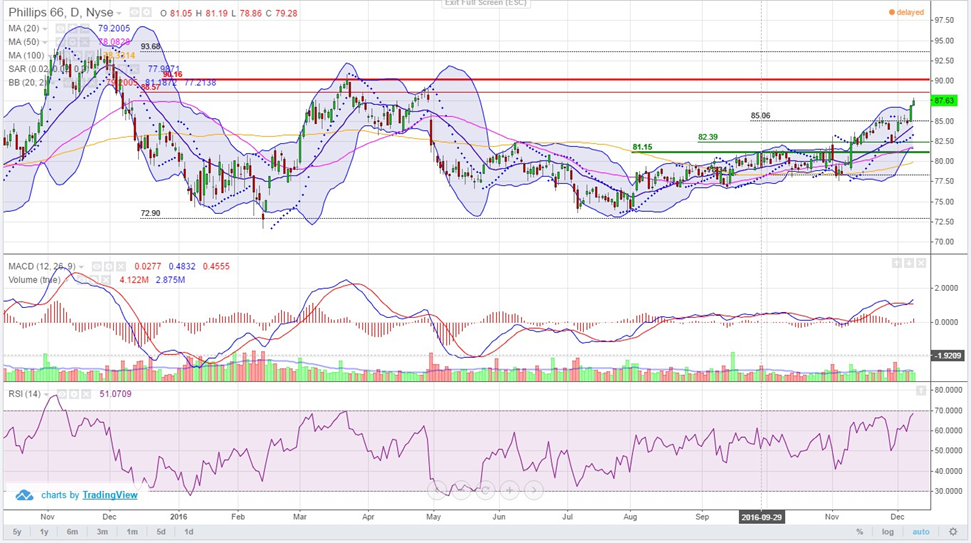This screenshot has height=543, width=971.
Task: Select the MA (100) indicator label
Action: (x=26, y=56)
